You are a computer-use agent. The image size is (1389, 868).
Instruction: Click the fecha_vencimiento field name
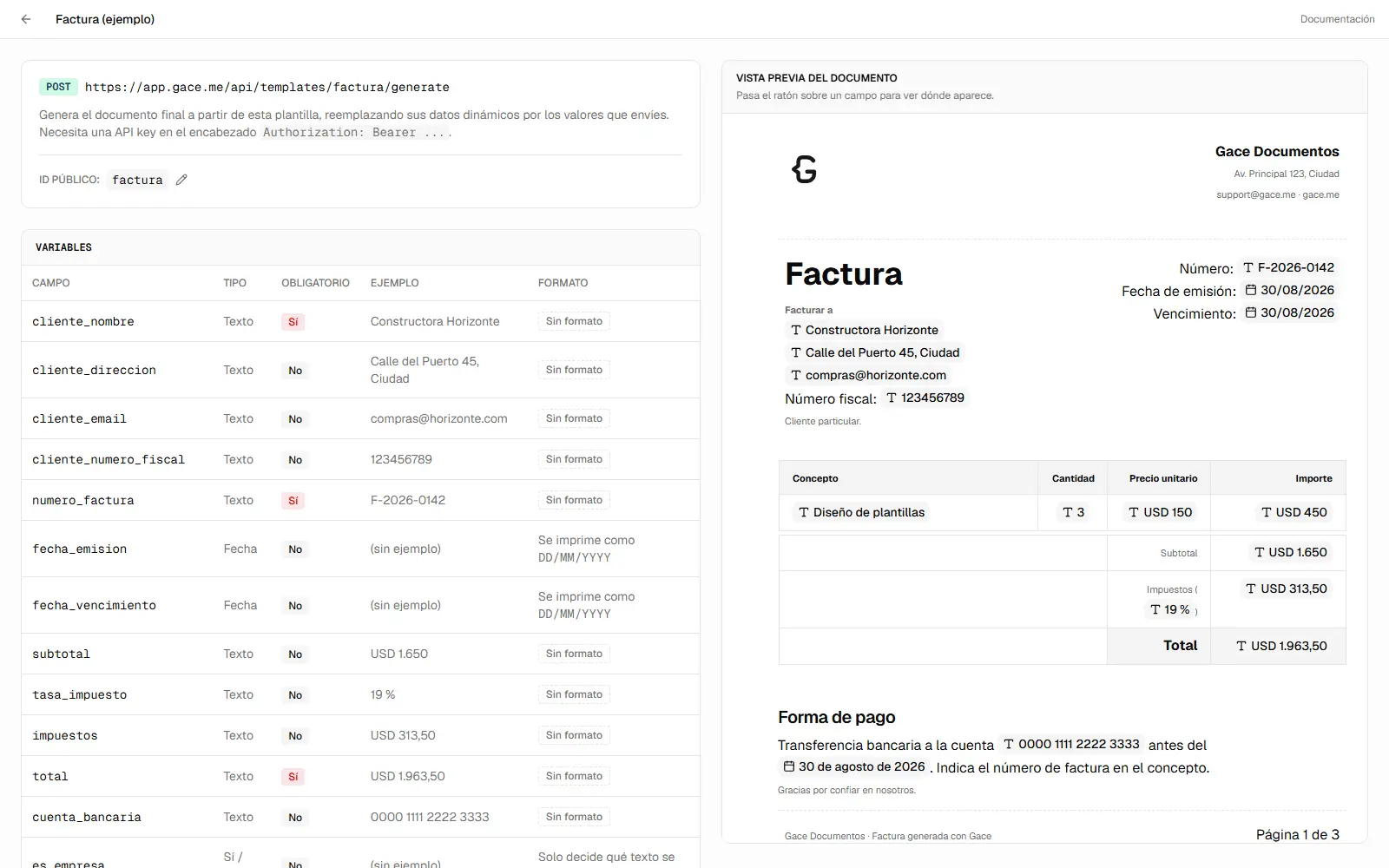(95, 605)
